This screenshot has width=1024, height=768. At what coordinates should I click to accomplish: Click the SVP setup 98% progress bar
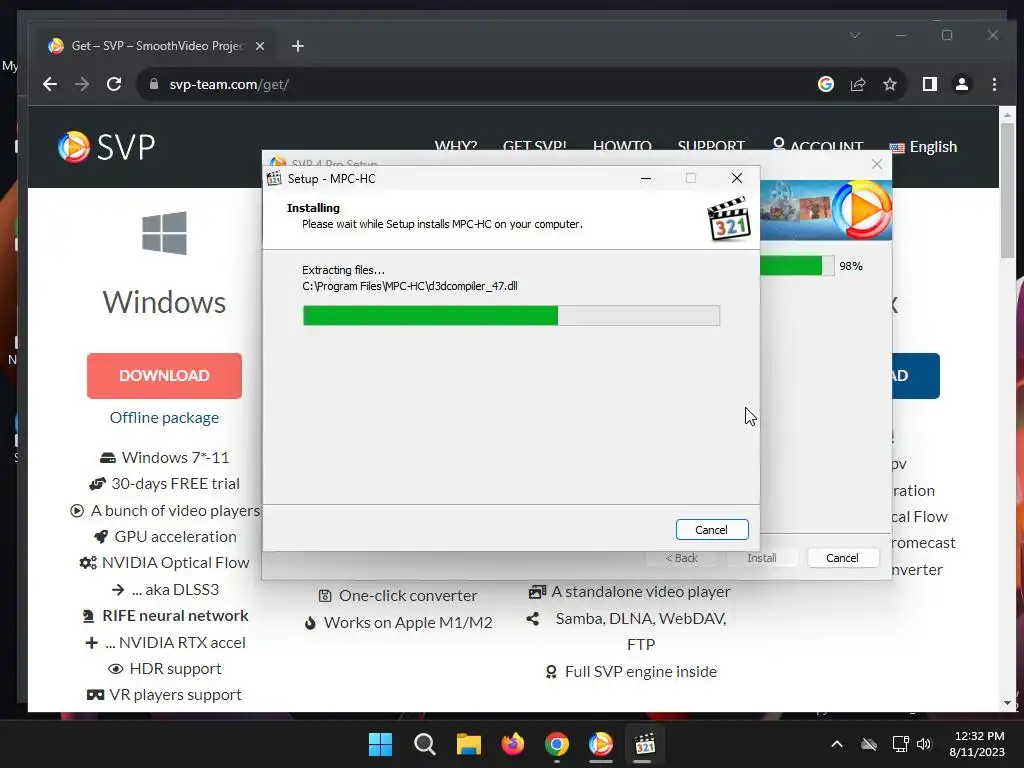click(797, 266)
